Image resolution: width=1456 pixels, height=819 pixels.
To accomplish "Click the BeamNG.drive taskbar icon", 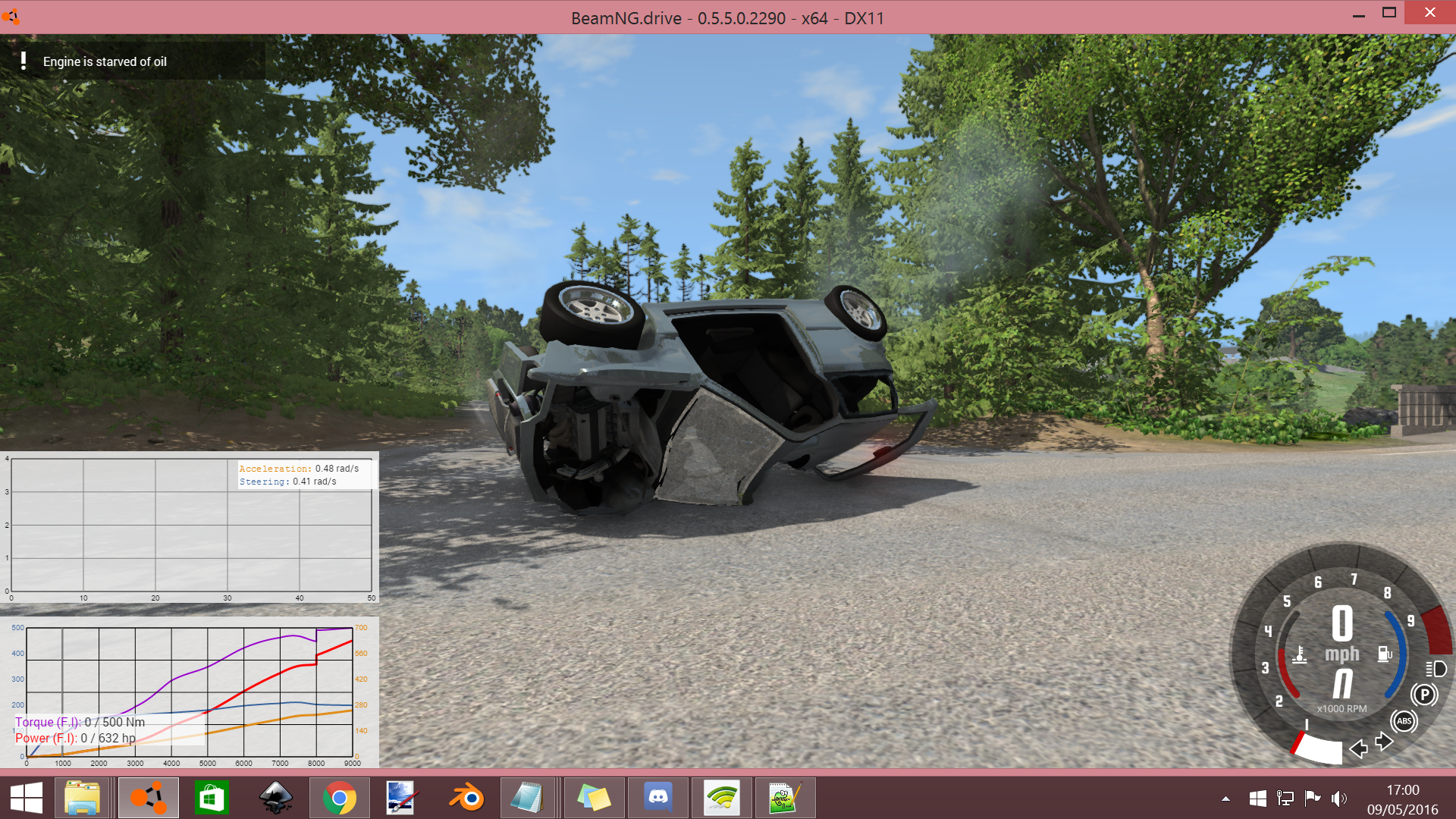I will click(x=148, y=798).
